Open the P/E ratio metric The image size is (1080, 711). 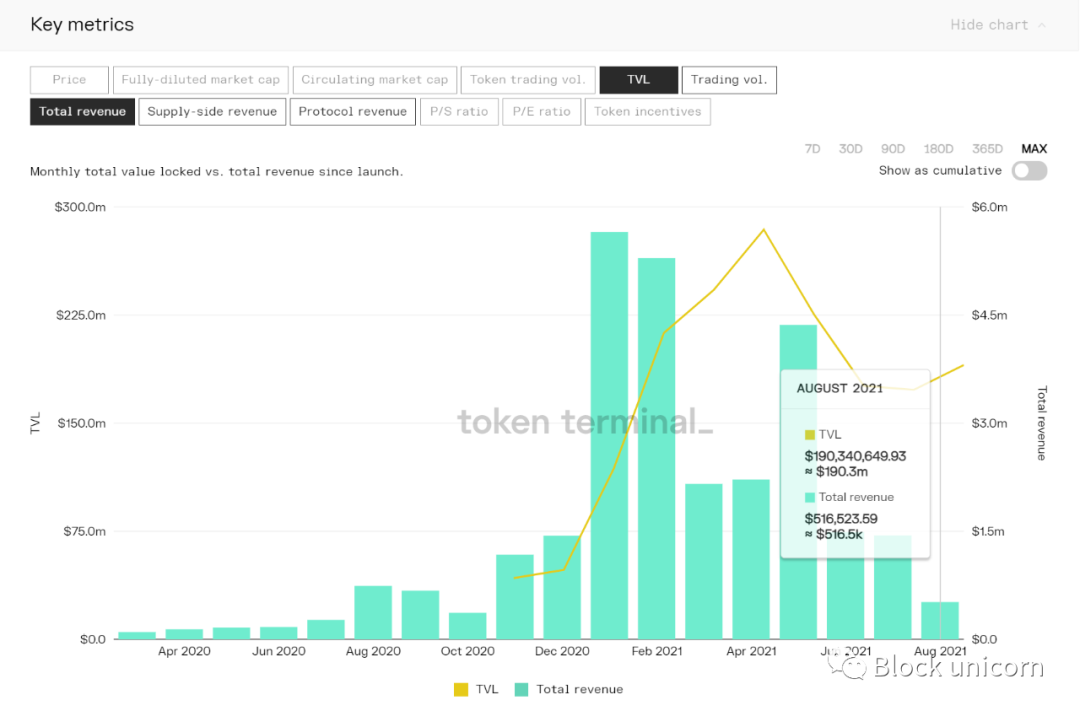point(541,111)
